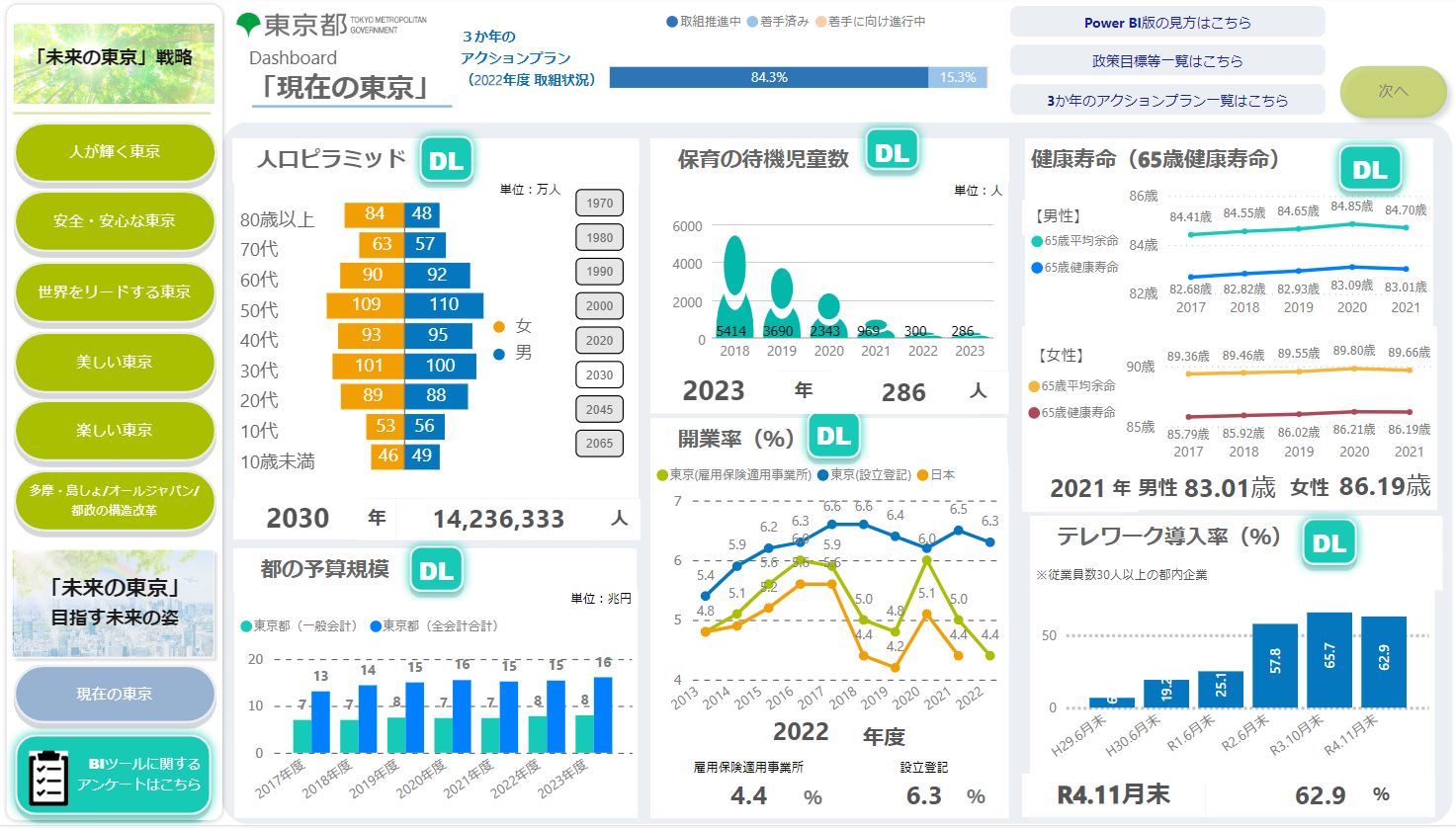Download 都の予算規模 data with DL icon

[436, 571]
